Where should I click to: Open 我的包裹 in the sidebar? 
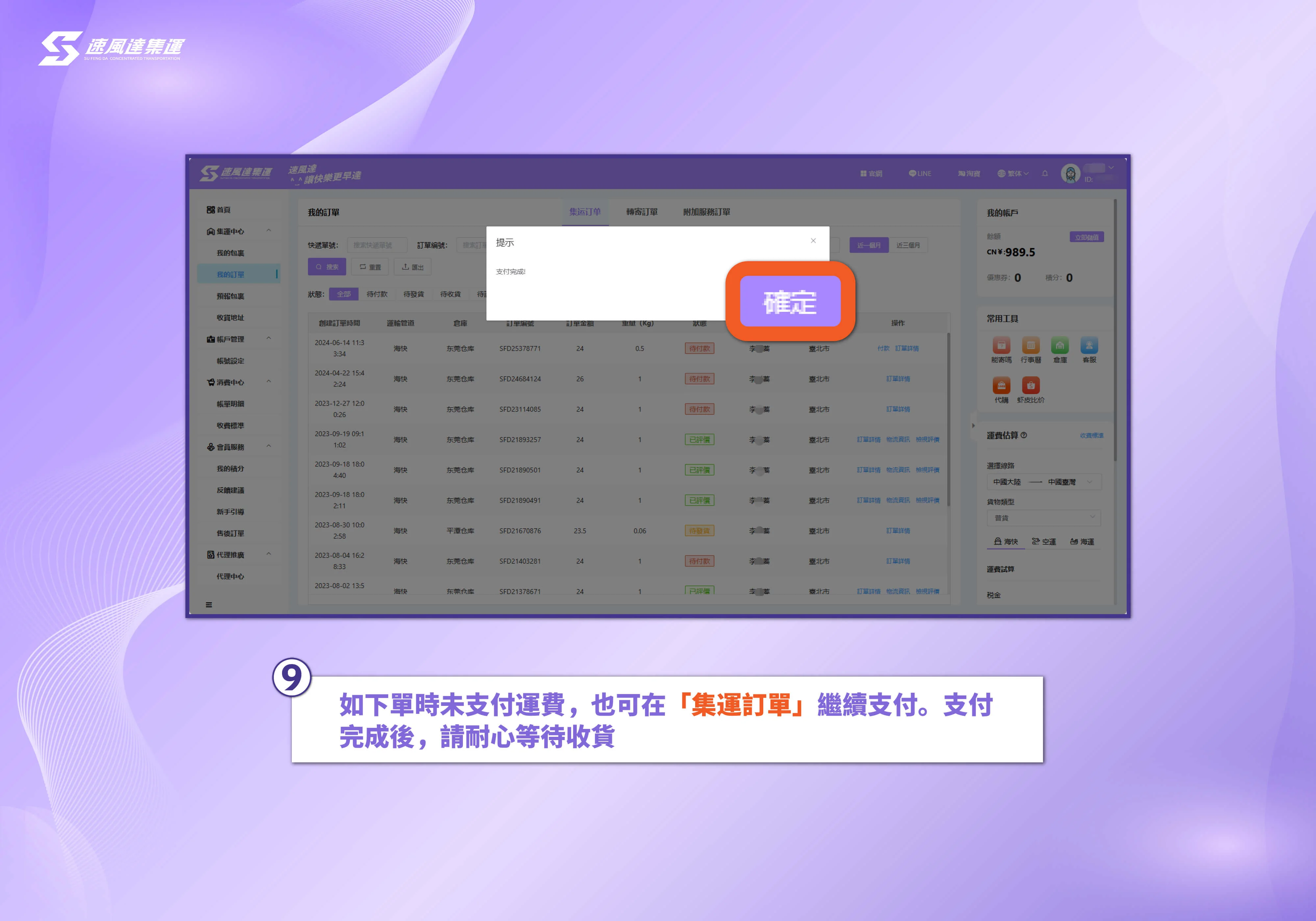230,253
